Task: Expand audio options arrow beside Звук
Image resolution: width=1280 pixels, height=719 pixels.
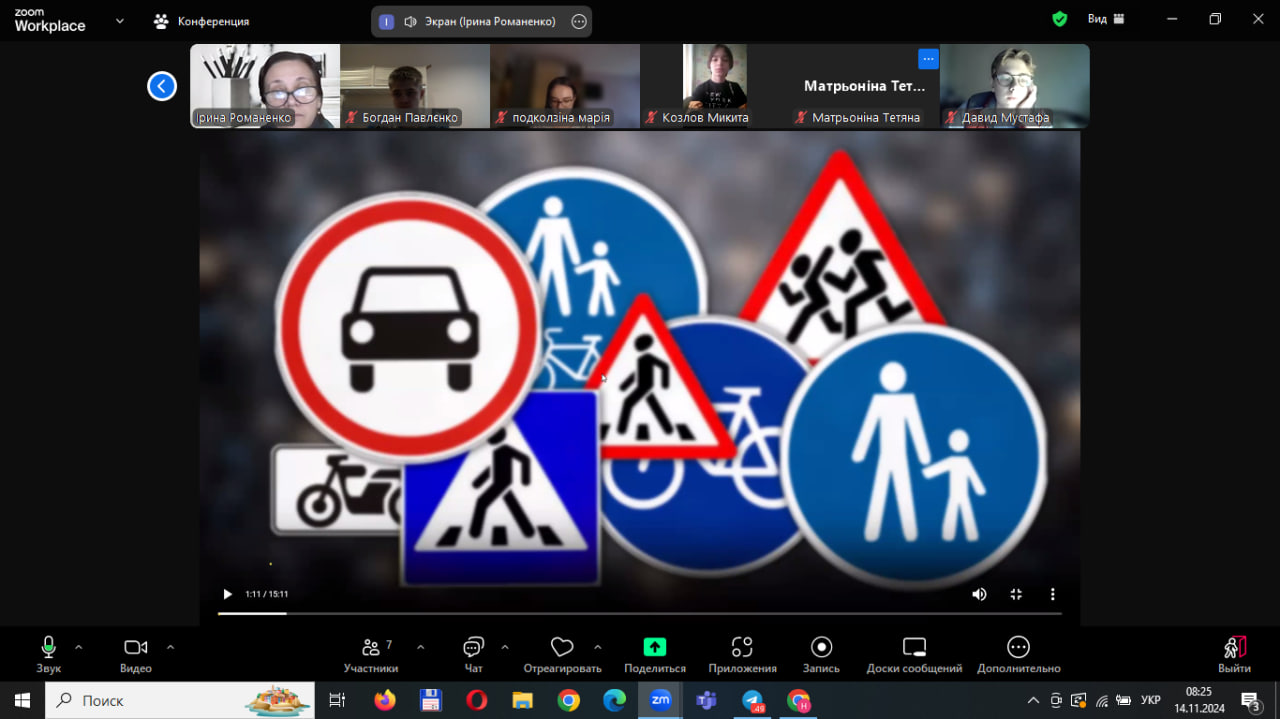Action: tap(79, 647)
